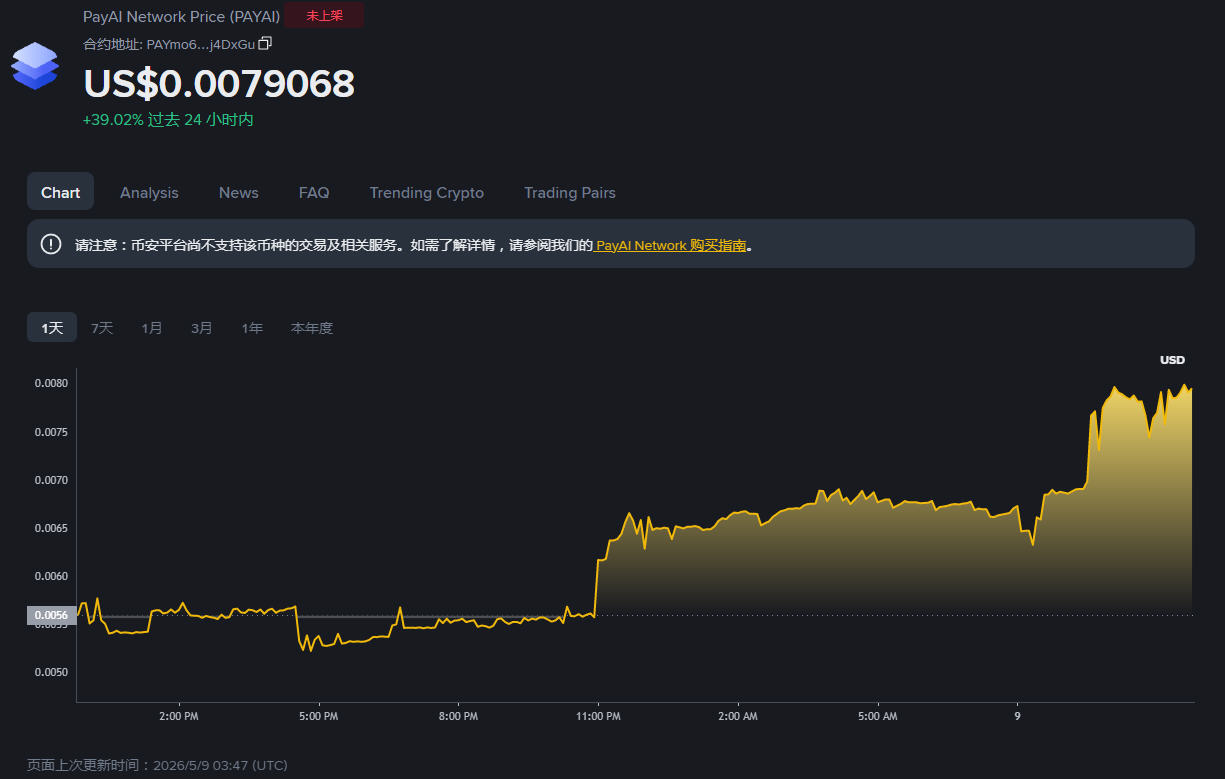The height and width of the screenshot is (779, 1225).
Task: Select the 3月 chart range
Action: 202,327
